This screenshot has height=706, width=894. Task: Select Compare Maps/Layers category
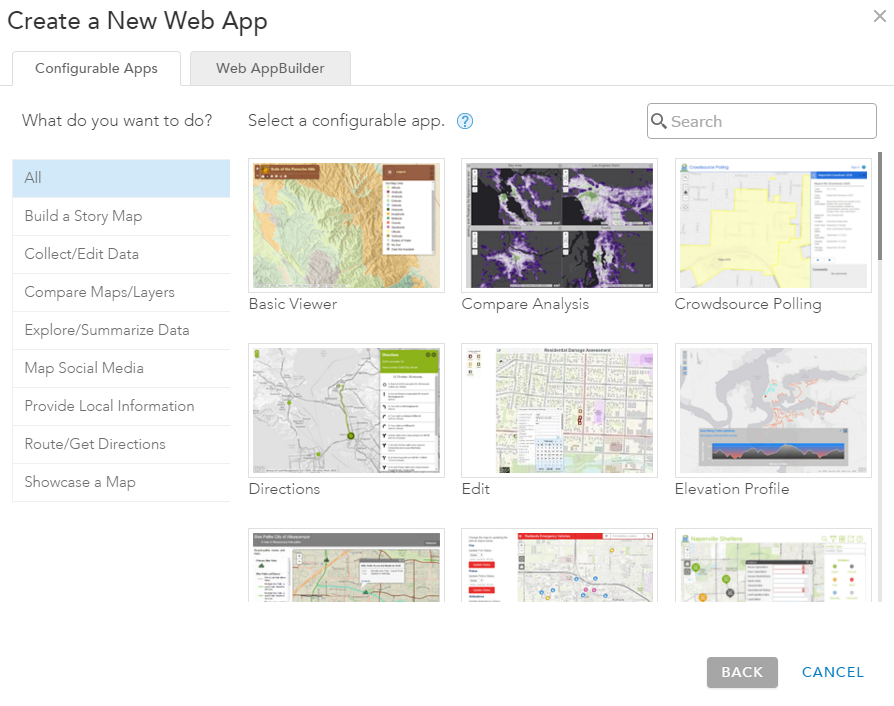[x=121, y=293]
